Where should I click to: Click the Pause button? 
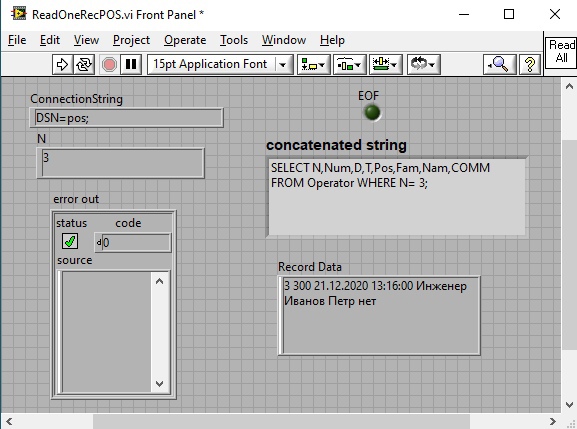click(x=131, y=64)
